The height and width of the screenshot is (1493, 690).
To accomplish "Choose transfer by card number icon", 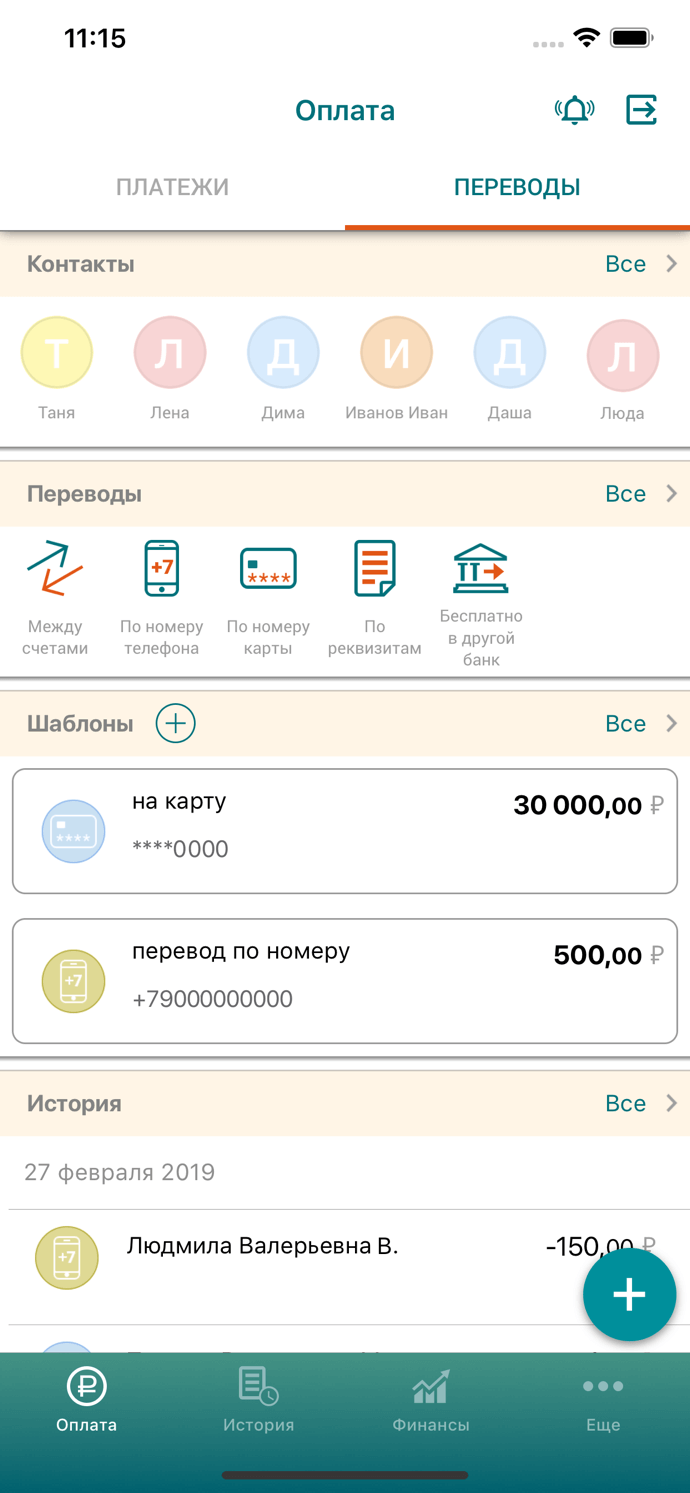I will pos(268,568).
